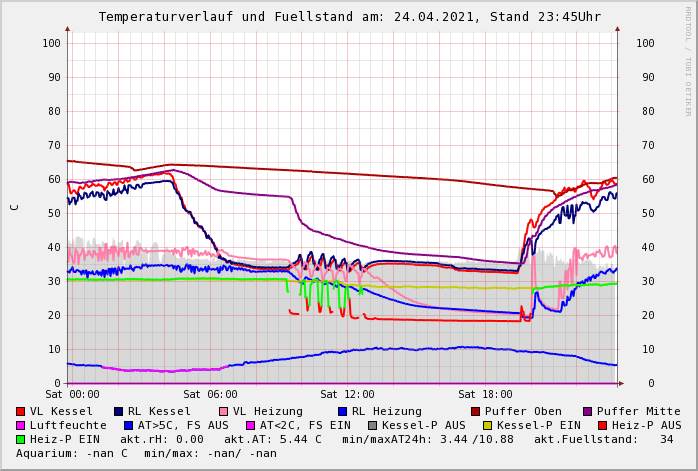
Task: Click the Puffer Oben legend color box
Action: tap(476, 412)
